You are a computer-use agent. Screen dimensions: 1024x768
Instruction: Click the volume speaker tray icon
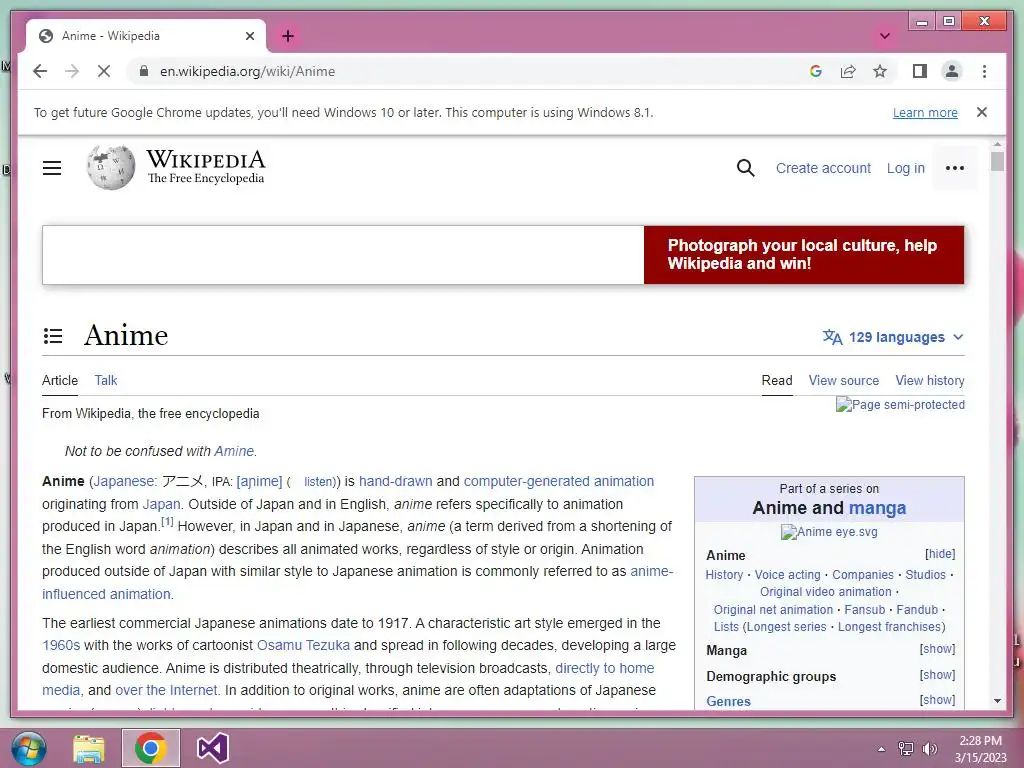tap(929, 748)
